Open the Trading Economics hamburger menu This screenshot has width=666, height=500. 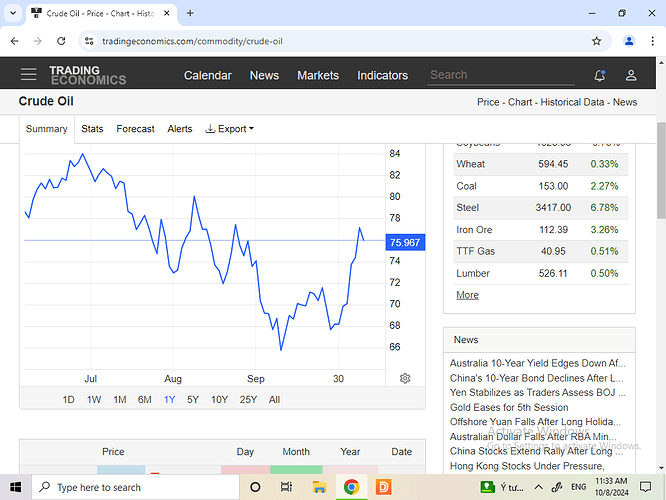28,74
